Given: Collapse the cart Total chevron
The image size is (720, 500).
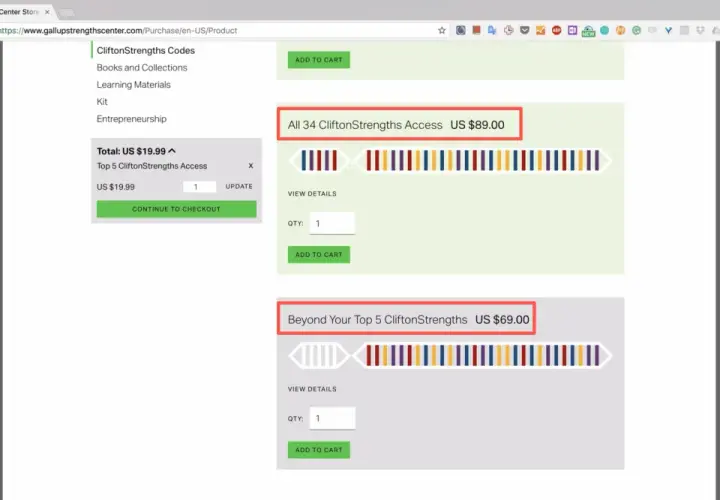Looking at the screenshot, I should 172,151.
